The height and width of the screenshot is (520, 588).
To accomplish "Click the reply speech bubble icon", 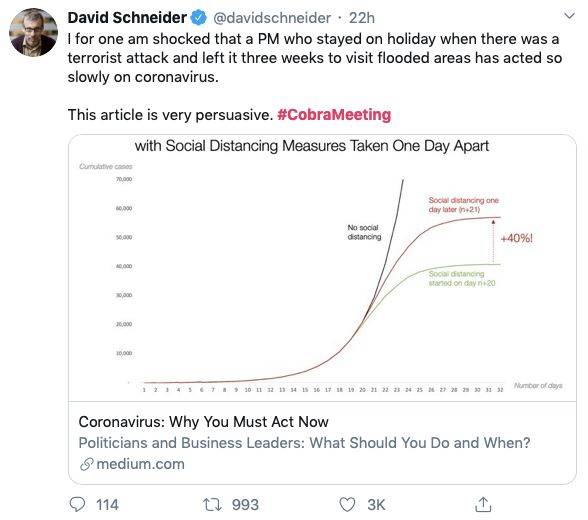I will 77,504.
